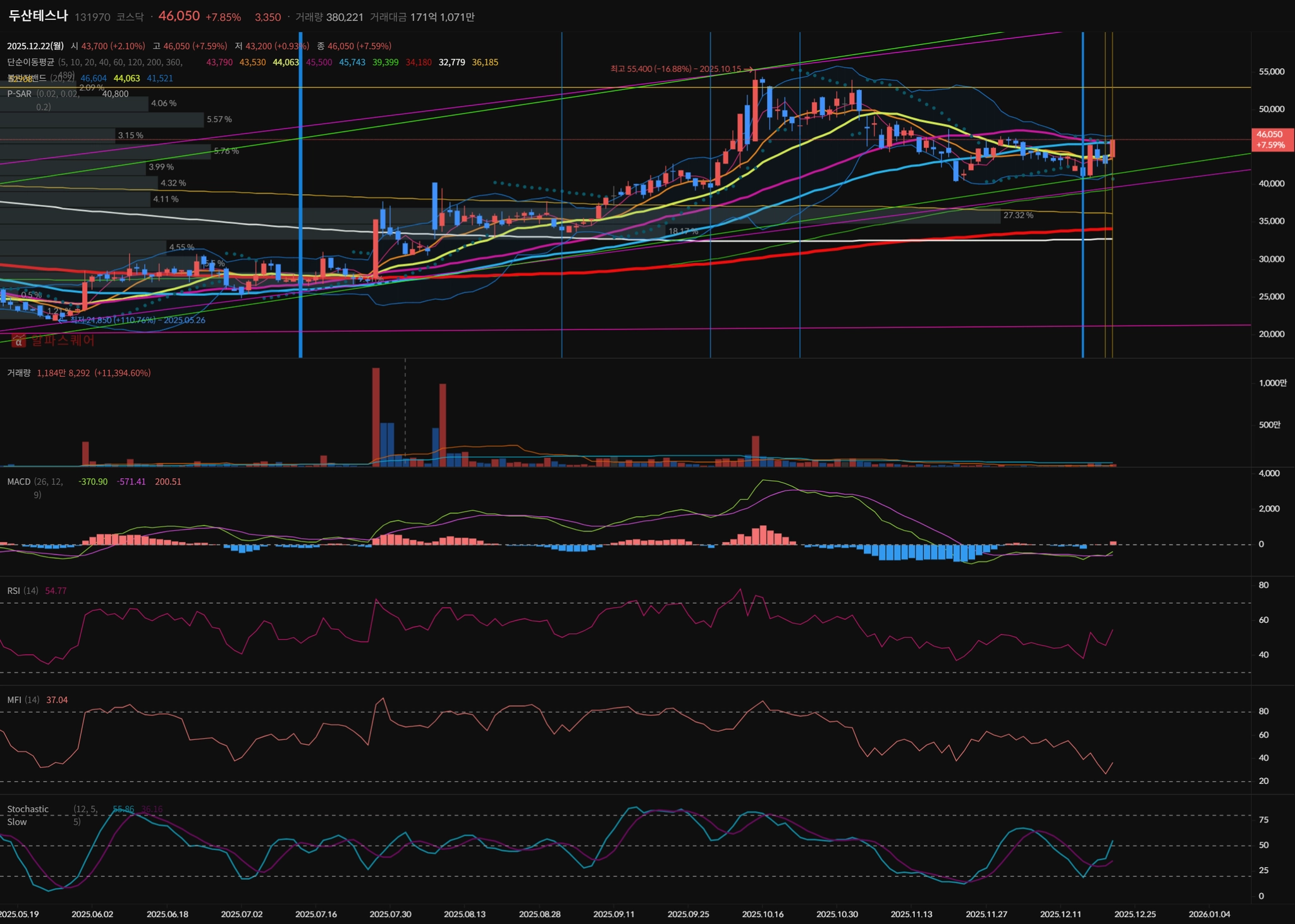
Task: Select the 볼린저밴드 indicator legend
Action: 27,78
